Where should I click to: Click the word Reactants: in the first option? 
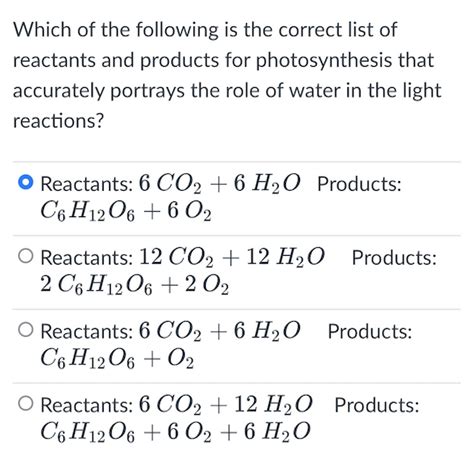pyautogui.click(x=87, y=184)
